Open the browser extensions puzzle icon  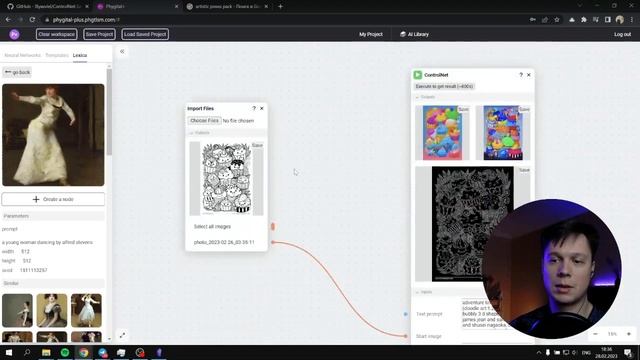coord(584,20)
